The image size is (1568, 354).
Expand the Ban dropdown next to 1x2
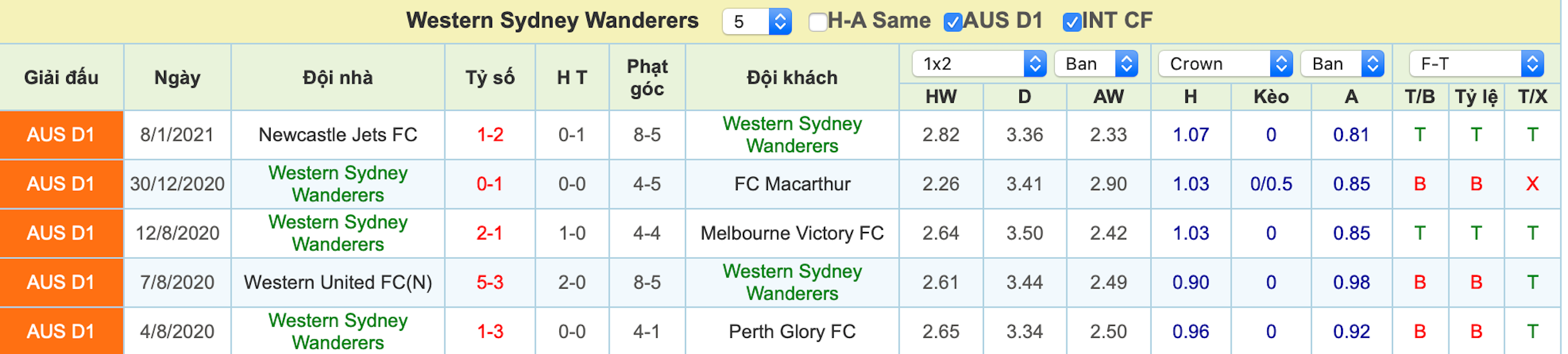1096,64
